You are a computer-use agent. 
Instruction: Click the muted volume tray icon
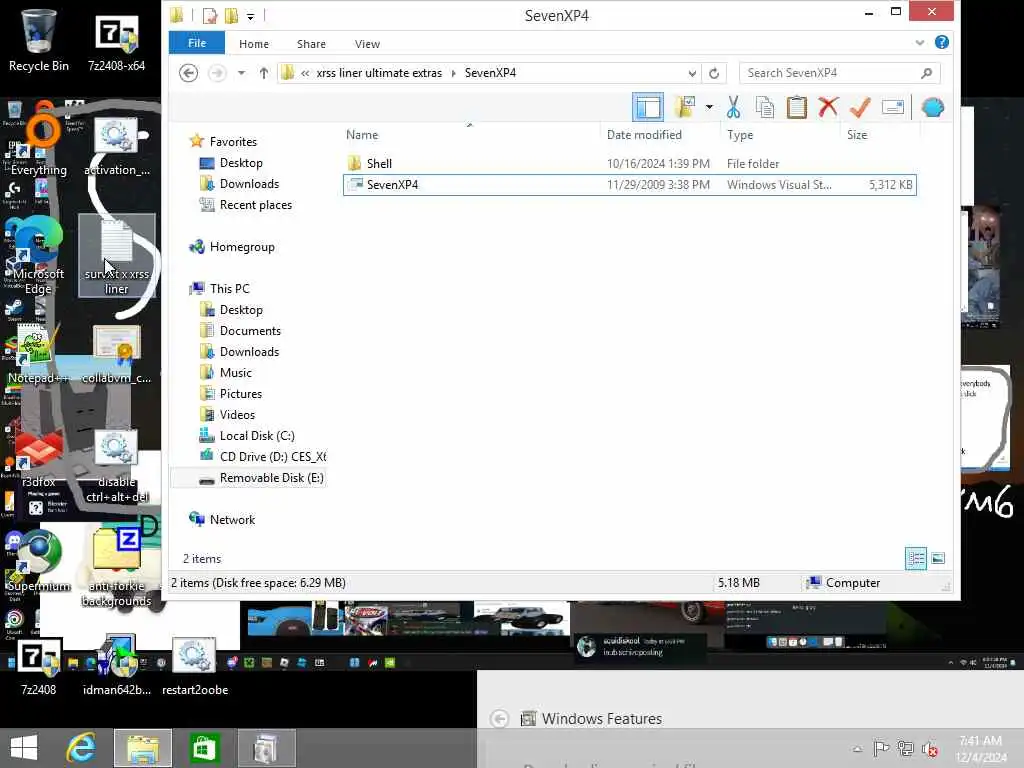(929, 748)
